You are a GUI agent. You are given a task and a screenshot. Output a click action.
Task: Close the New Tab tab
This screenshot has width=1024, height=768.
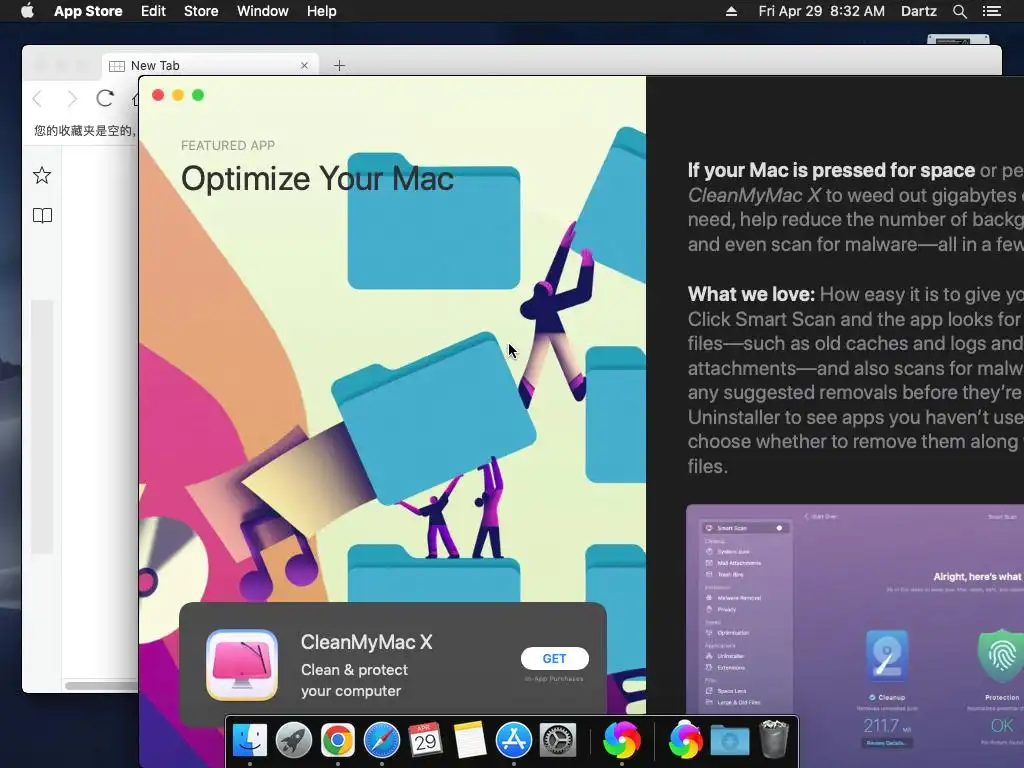304,65
